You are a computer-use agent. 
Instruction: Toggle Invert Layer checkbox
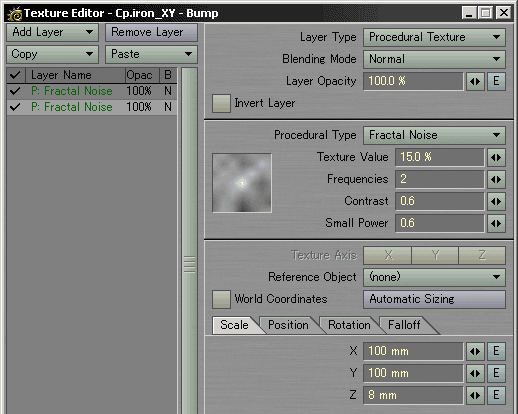point(221,103)
